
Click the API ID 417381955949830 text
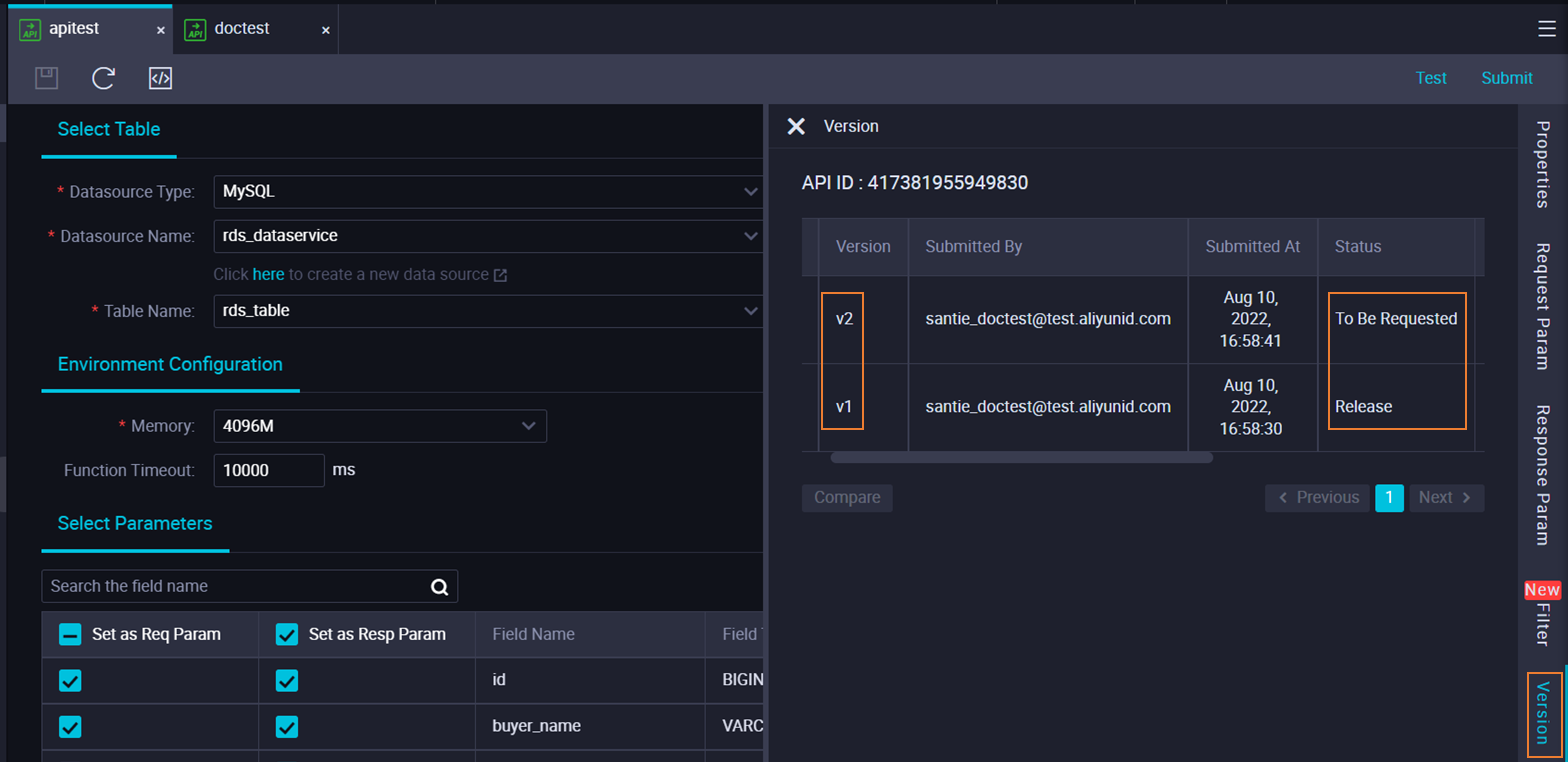[915, 183]
